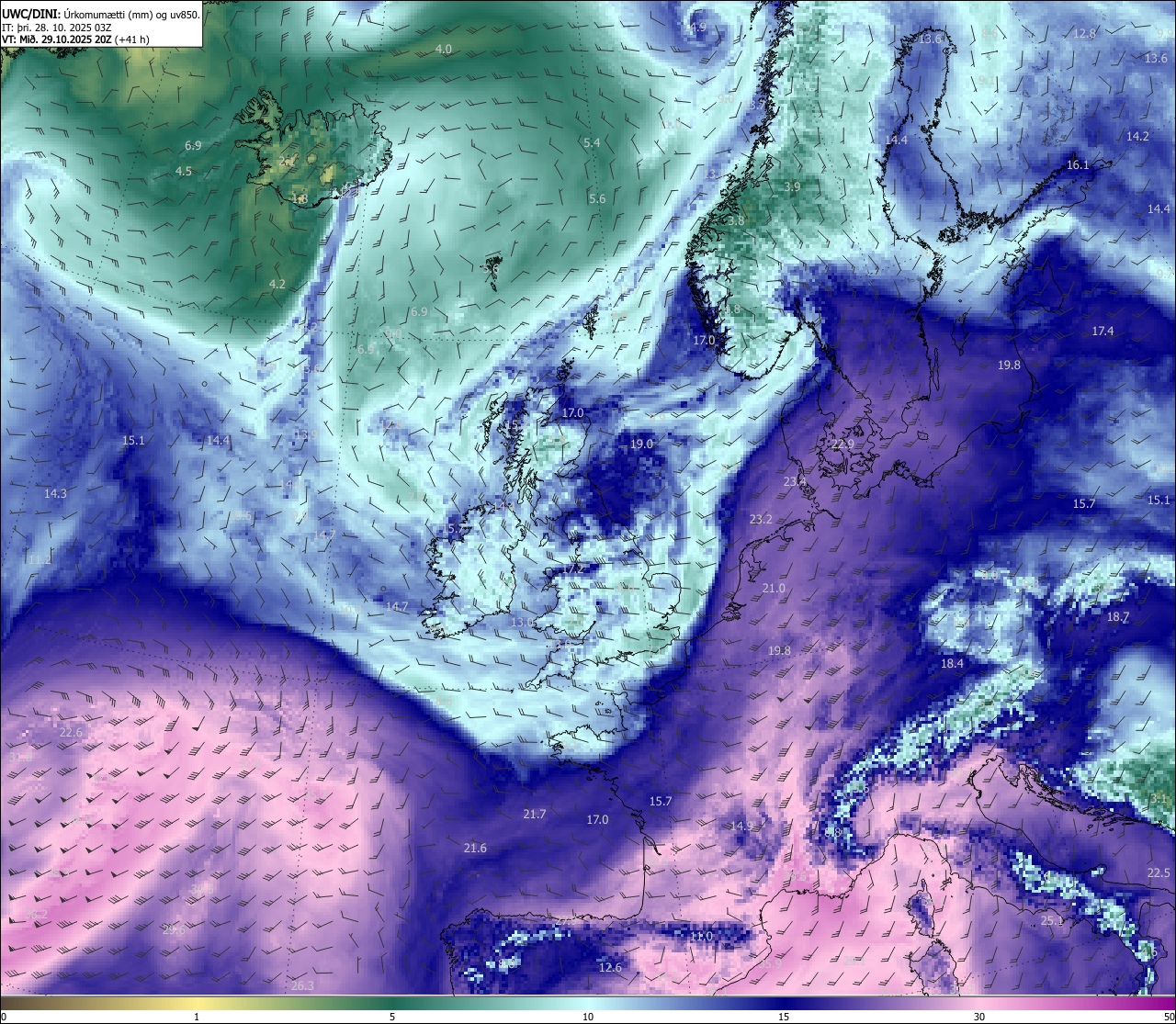The height and width of the screenshot is (1024, 1176).
Task: Click the 15 tick label on the color scale
Action: coord(784,1017)
